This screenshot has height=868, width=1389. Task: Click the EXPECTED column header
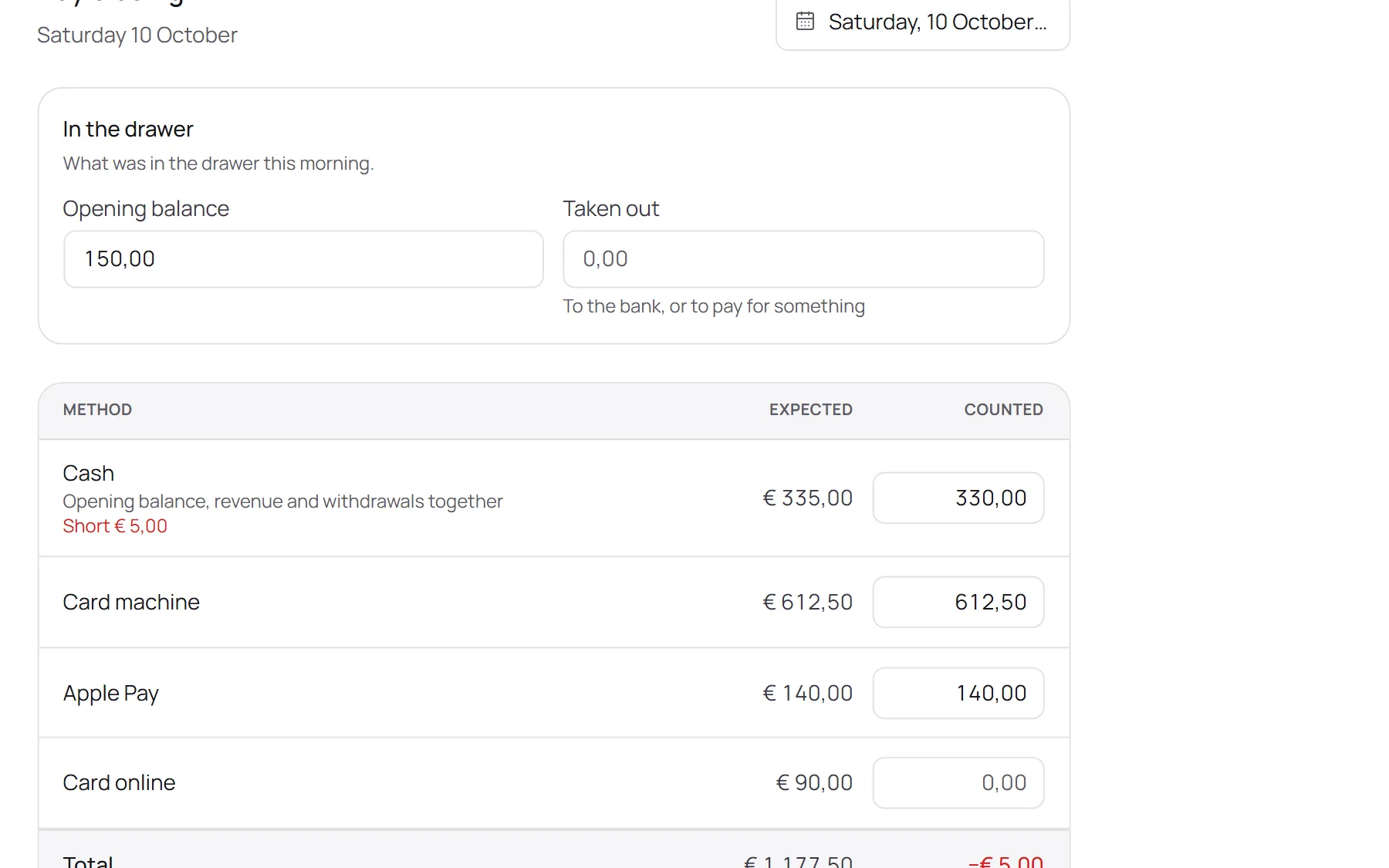tap(811, 410)
